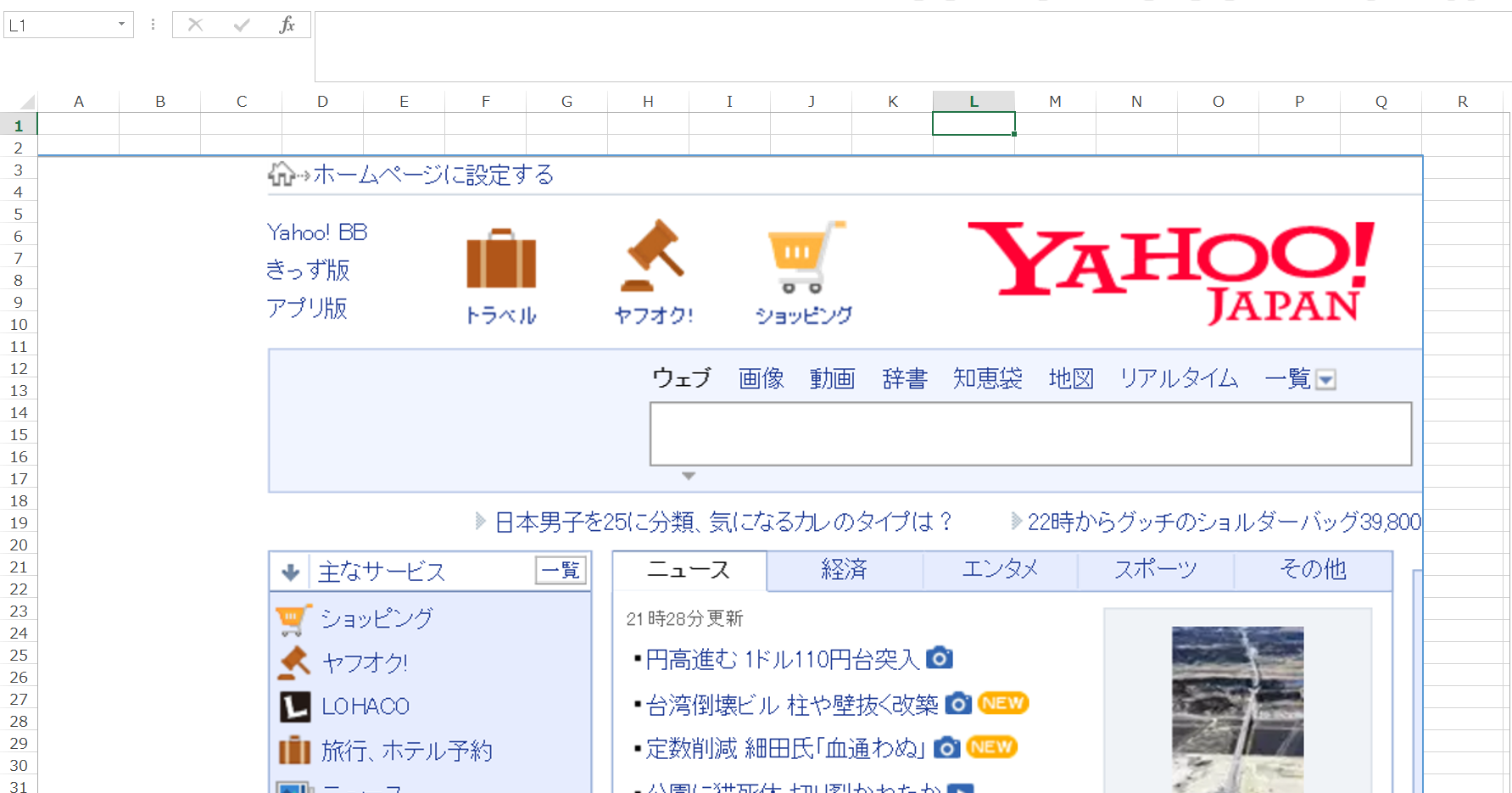This screenshot has height=793, width=1512.
Task: Open the 日本男子を25に分類 promo link
Action: 723,522
